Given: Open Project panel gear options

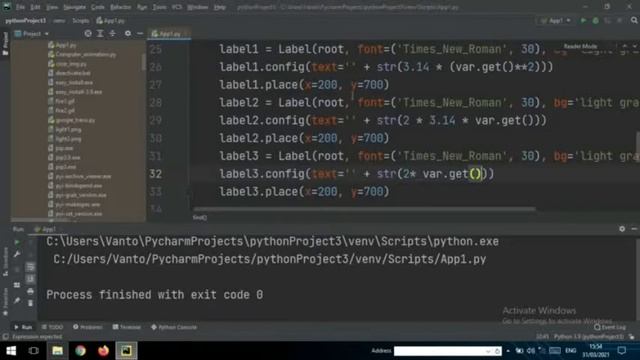Looking at the screenshot, I should [128, 33].
